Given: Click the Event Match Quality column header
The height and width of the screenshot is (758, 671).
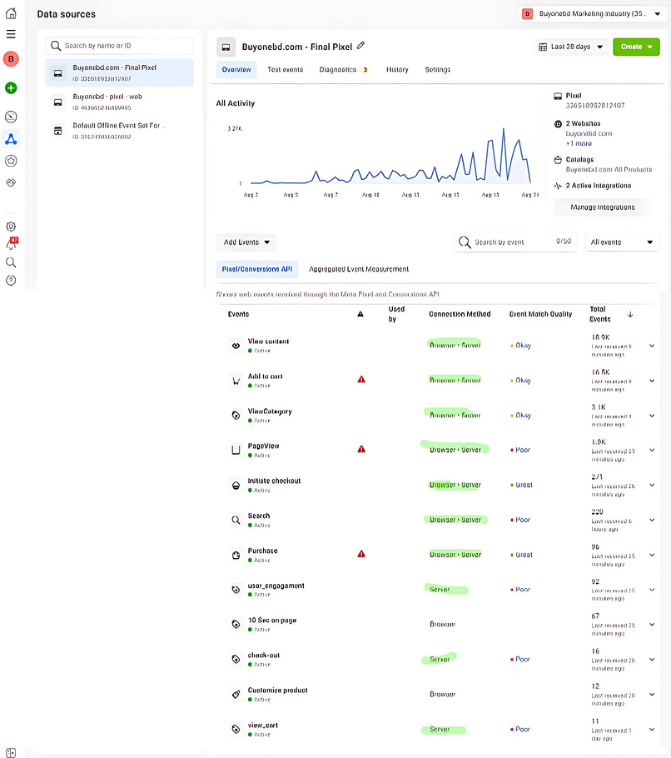Looking at the screenshot, I should point(540,314).
